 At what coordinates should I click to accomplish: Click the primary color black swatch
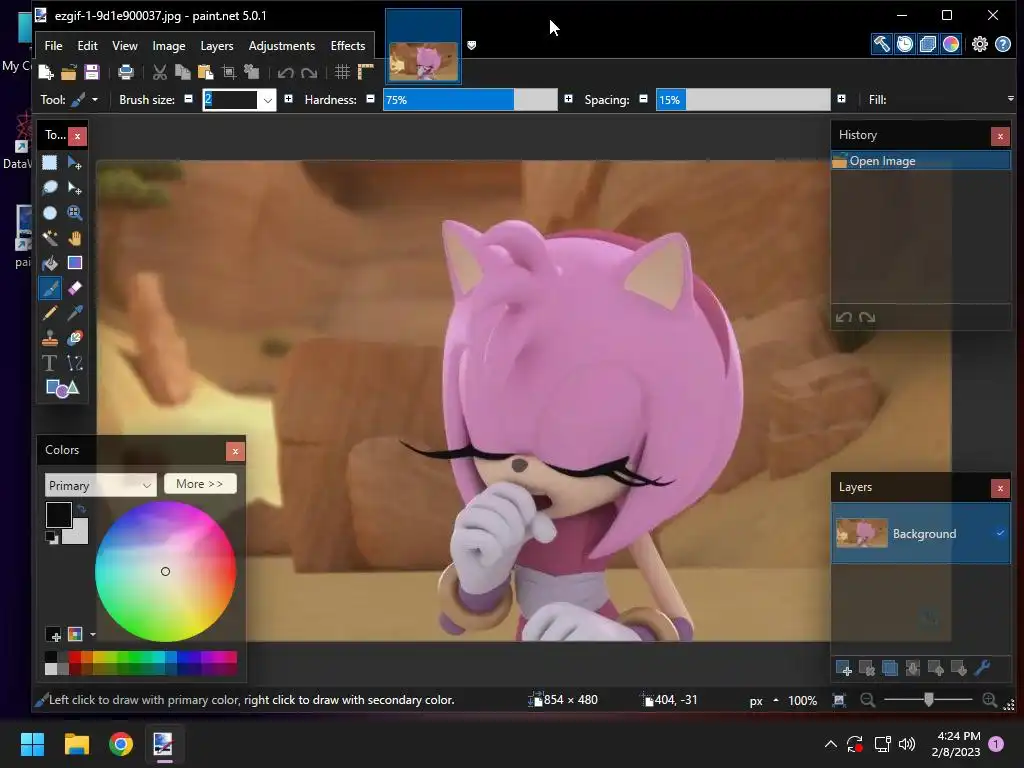pyautogui.click(x=58, y=514)
